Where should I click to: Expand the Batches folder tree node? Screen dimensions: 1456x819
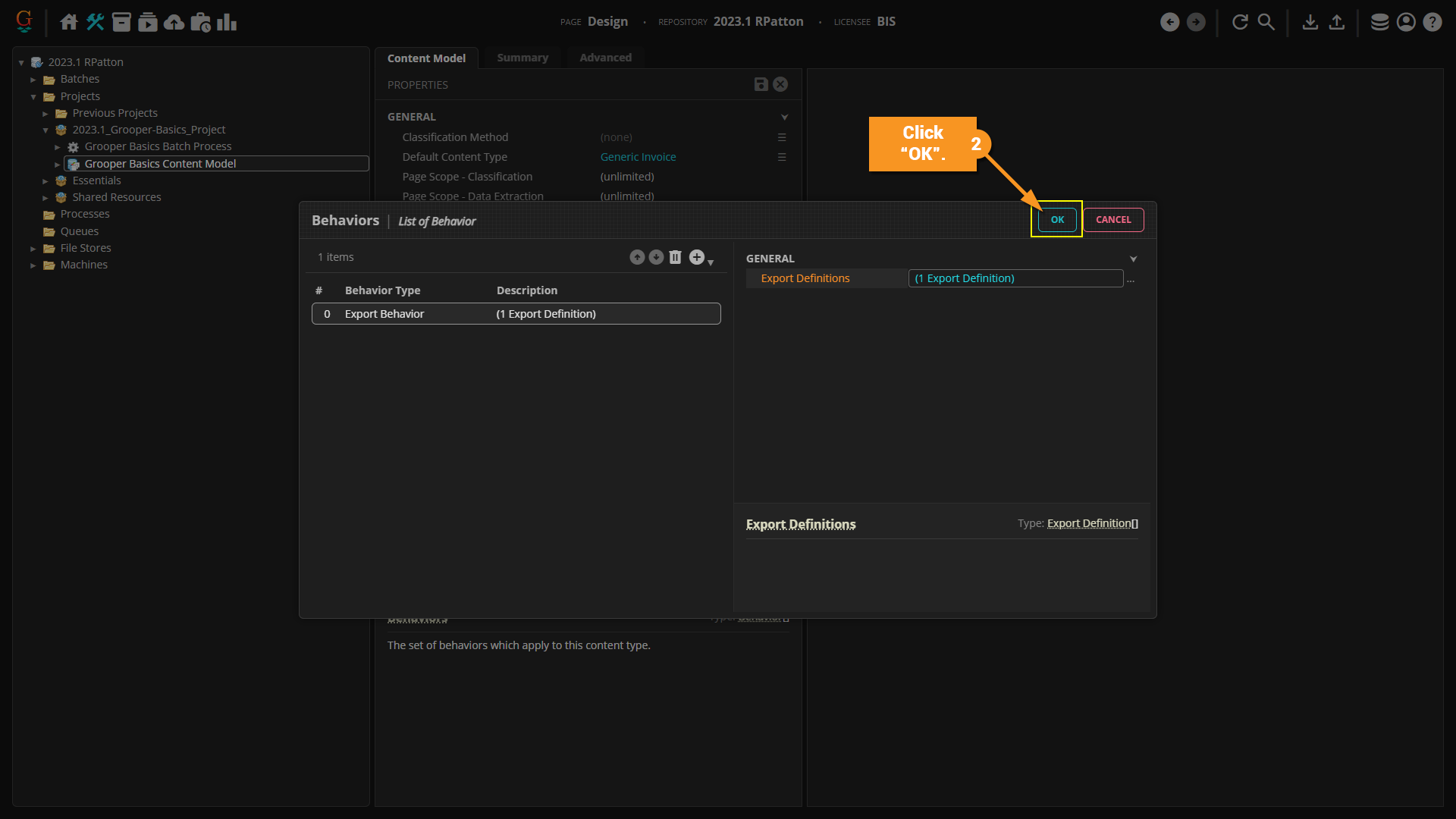click(x=33, y=80)
